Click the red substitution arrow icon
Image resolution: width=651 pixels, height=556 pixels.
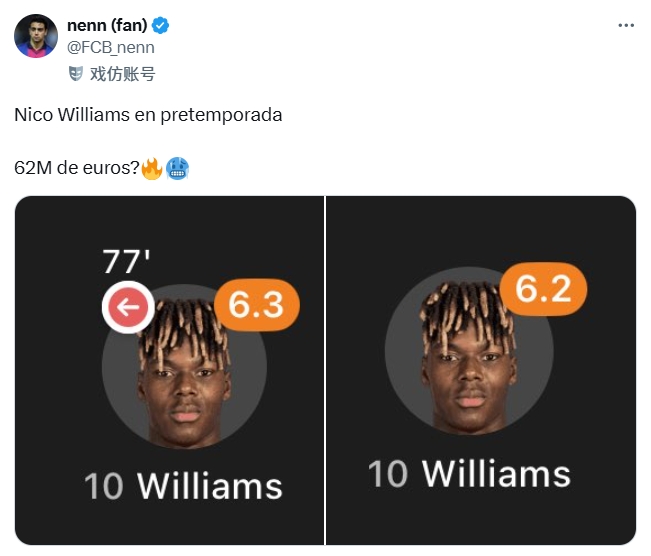tap(127, 308)
